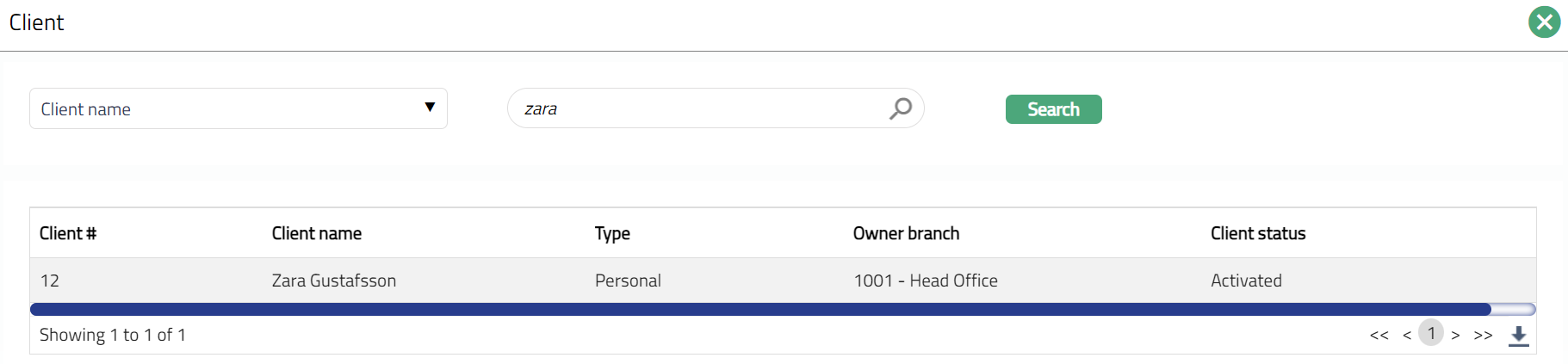The width and height of the screenshot is (1568, 364).
Task: Sort by the Owner branch column header
Action: coord(906,233)
